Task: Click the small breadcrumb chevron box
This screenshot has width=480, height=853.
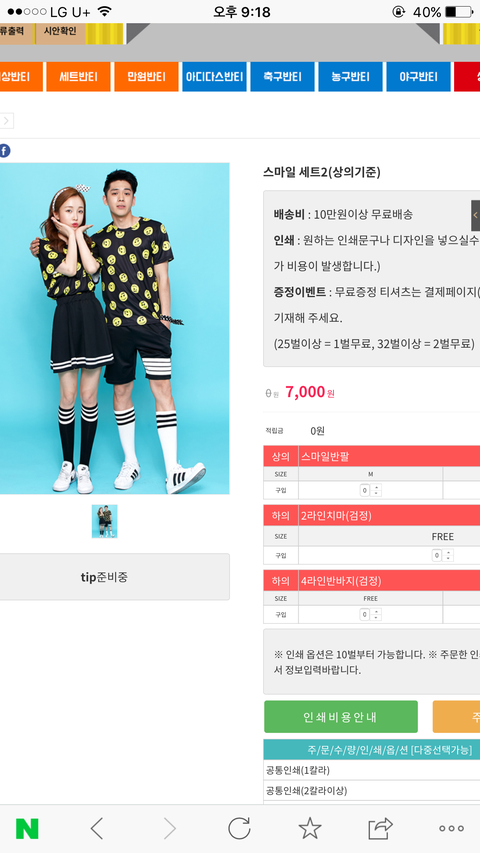Action: tap(7, 121)
